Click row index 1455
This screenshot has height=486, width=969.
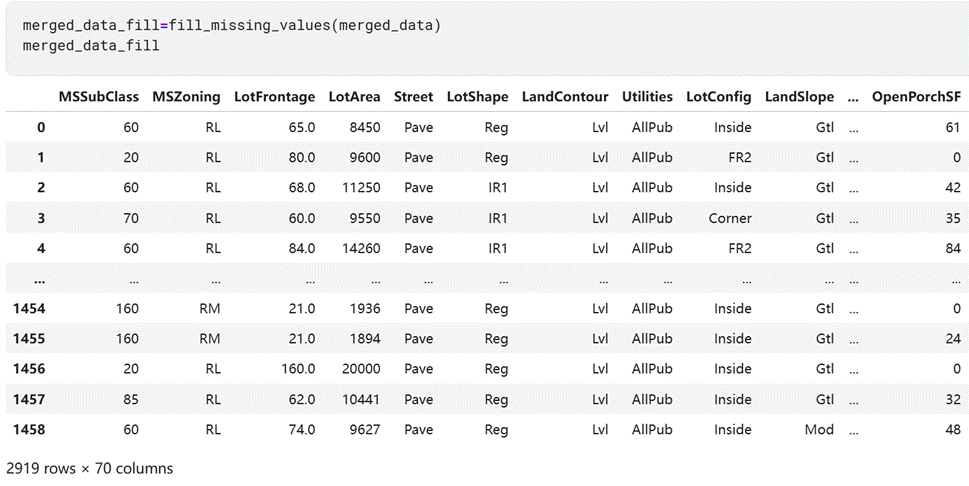tap(29, 339)
